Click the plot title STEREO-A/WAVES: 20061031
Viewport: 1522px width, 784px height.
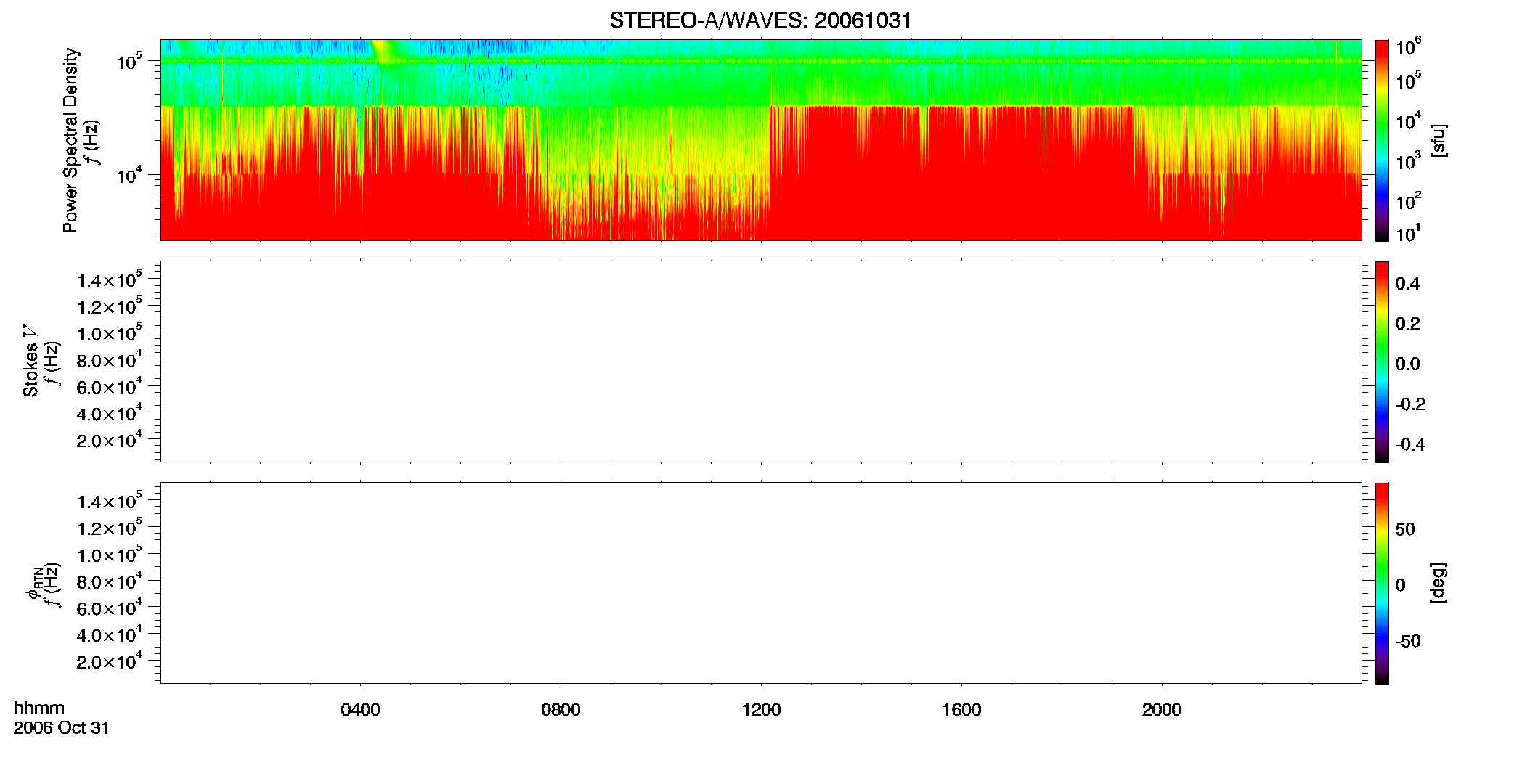point(760,20)
